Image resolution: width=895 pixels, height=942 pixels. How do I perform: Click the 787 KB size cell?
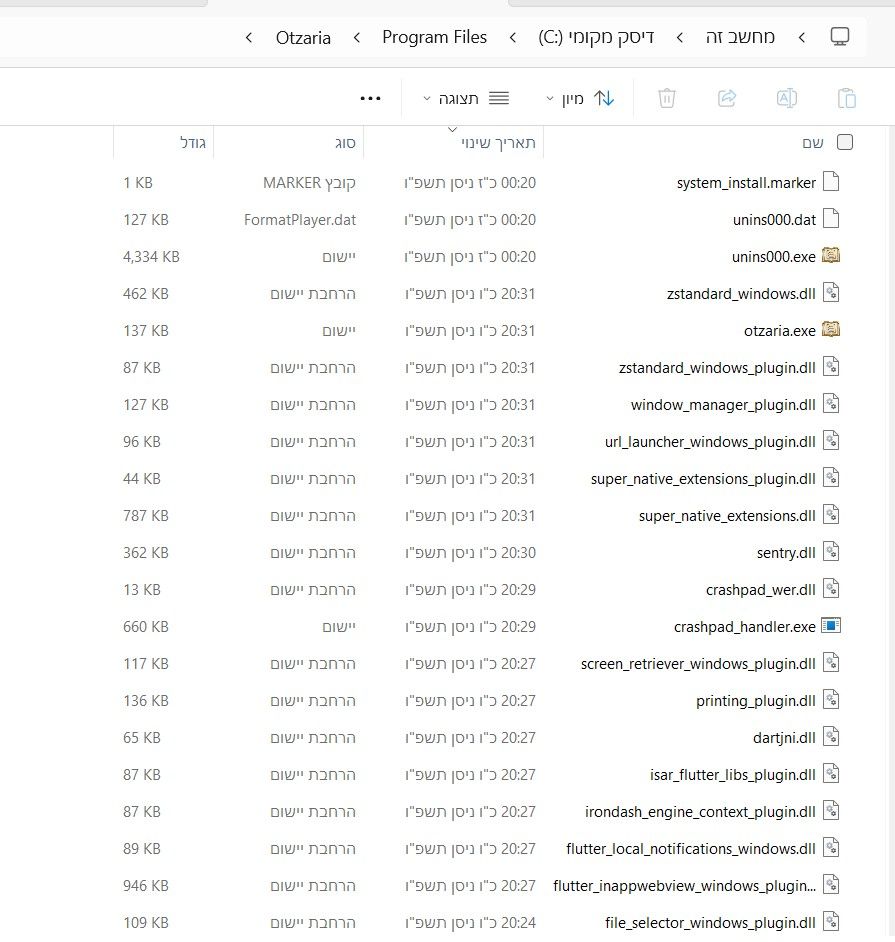[146, 516]
